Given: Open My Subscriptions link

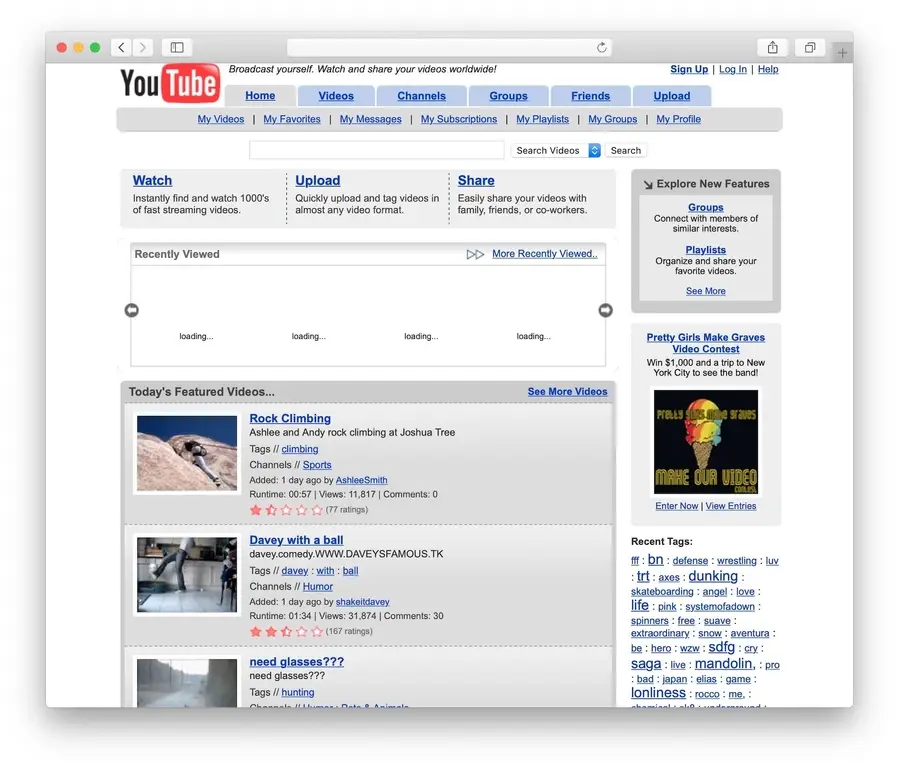Looking at the screenshot, I should pyautogui.click(x=458, y=119).
